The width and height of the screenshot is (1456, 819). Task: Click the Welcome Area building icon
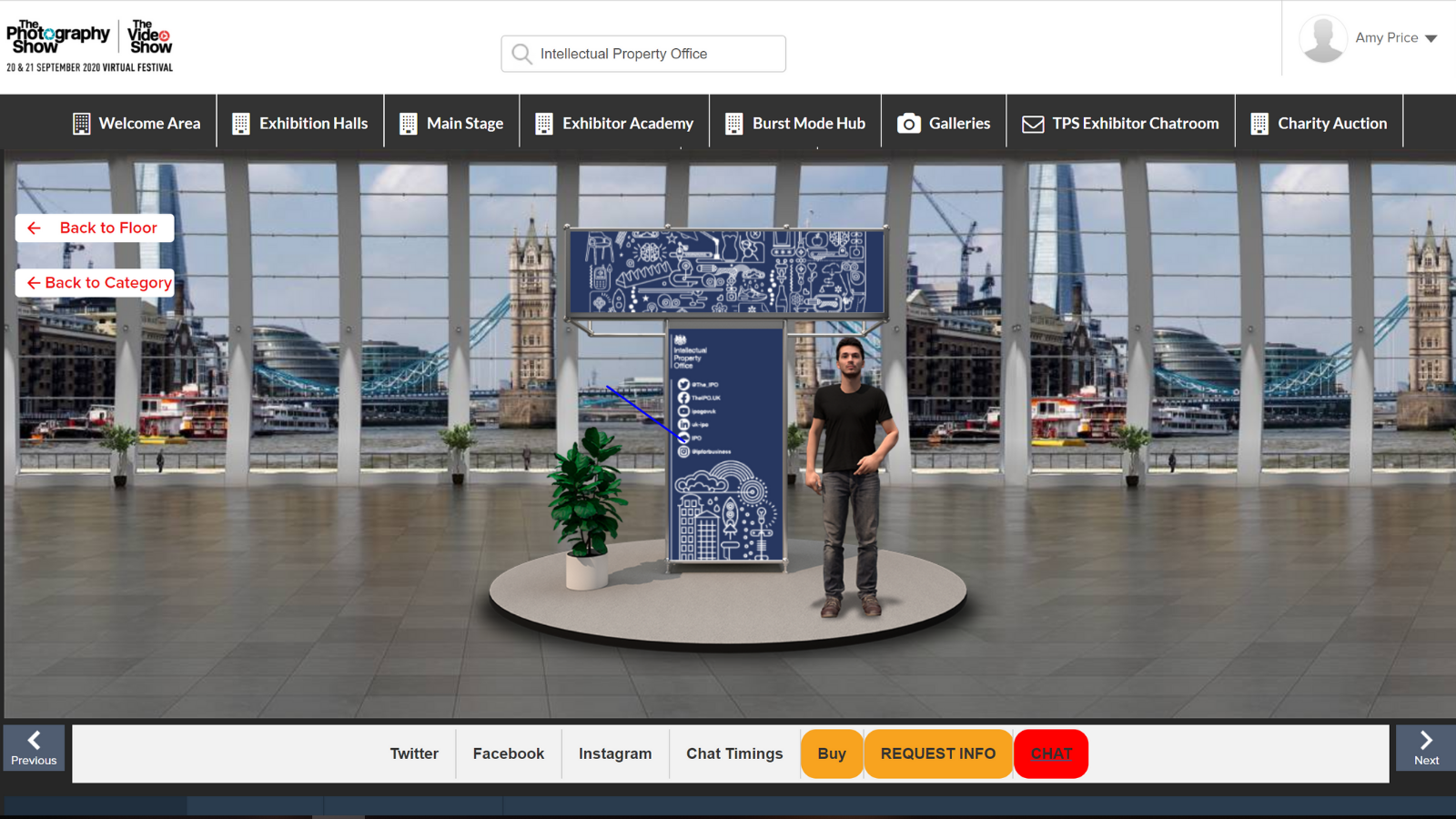click(x=81, y=124)
